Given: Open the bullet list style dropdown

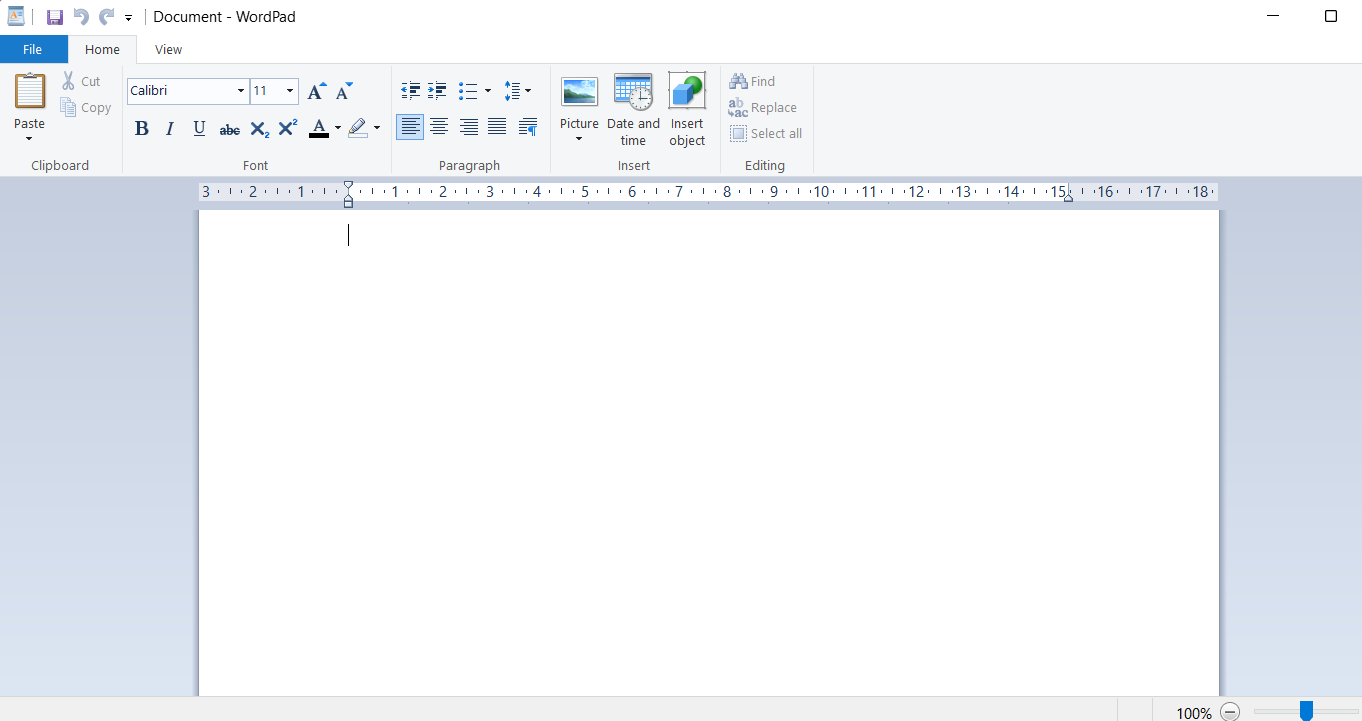Looking at the screenshot, I should (x=487, y=91).
